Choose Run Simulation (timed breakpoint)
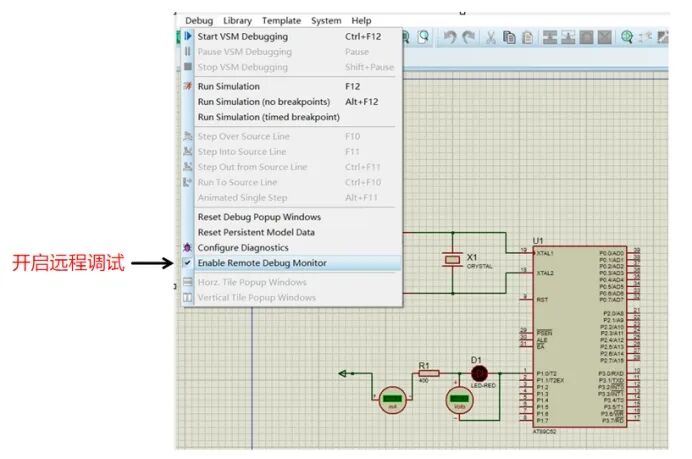 pyautogui.click(x=291, y=117)
